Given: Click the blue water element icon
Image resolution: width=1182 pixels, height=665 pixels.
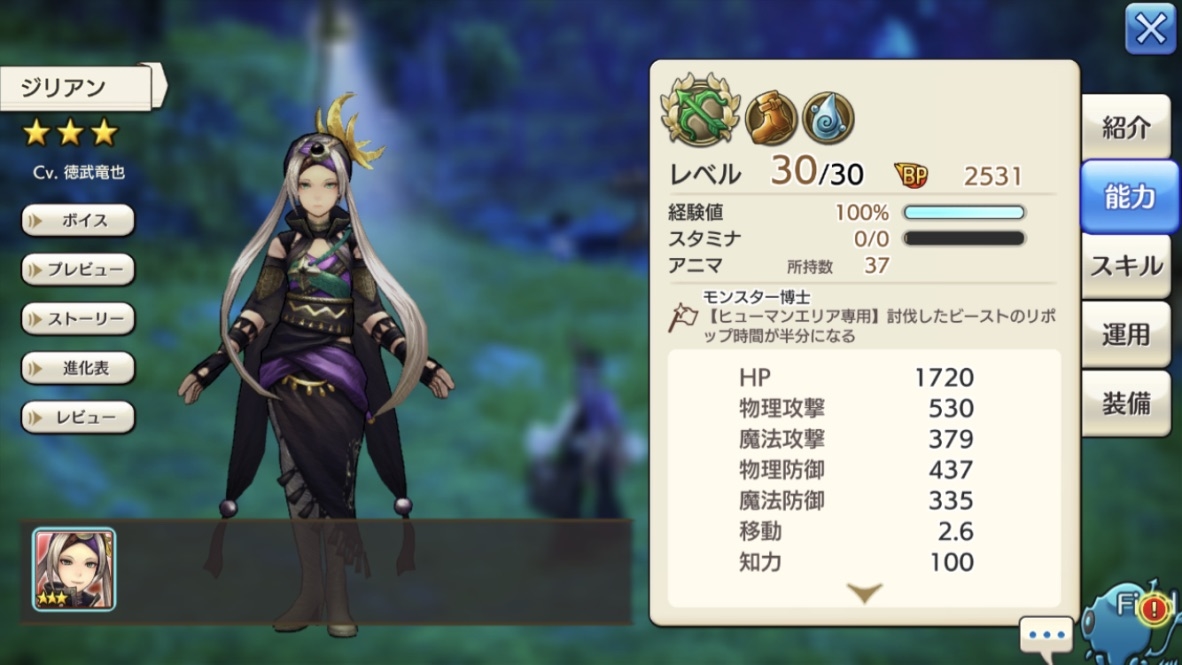Looking at the screenshot, I should pos(828,118).
